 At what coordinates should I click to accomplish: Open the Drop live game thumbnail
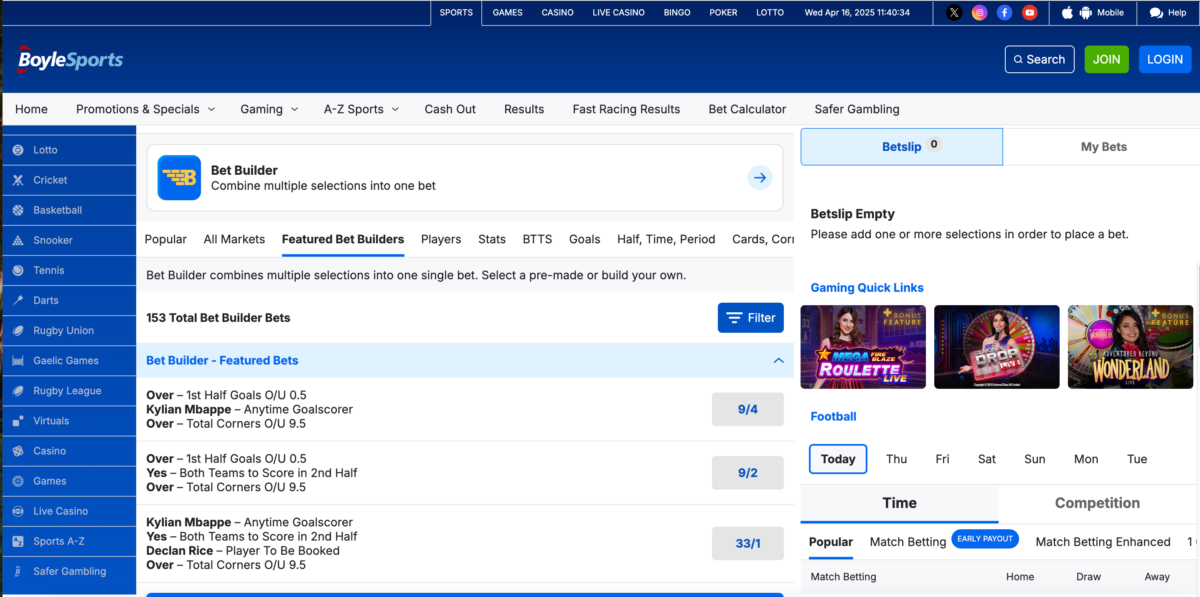click(x=996, y=347)
